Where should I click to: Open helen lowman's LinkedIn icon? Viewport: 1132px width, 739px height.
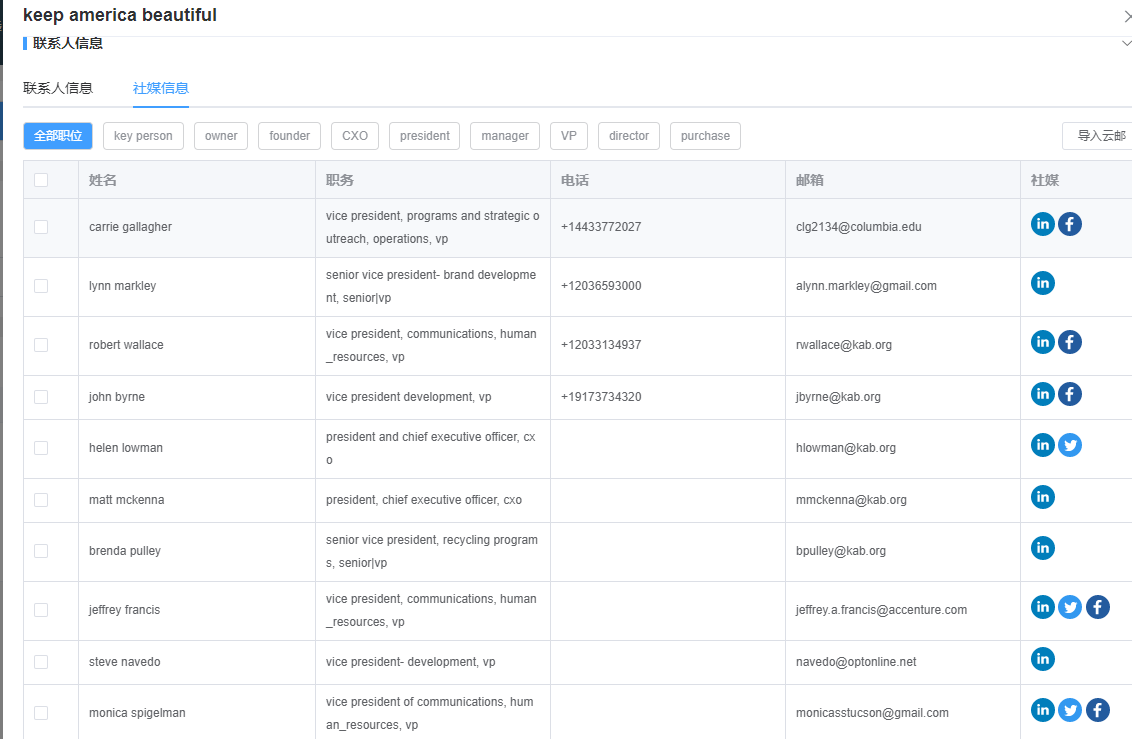1042,445
